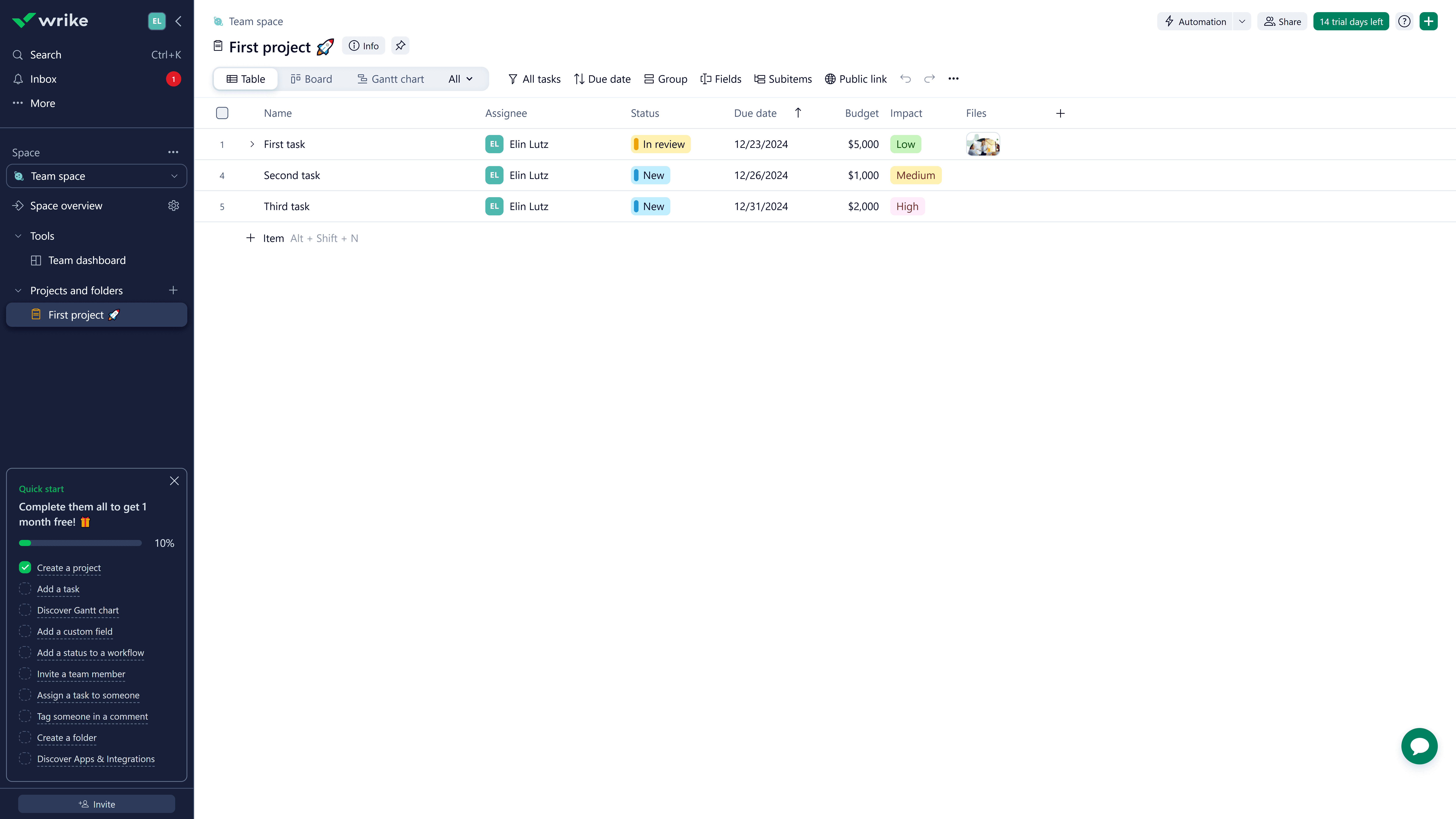This screenshot has width=1456, height=819.
Task: Click the Quick start progress bar
Action: [80, 543]
